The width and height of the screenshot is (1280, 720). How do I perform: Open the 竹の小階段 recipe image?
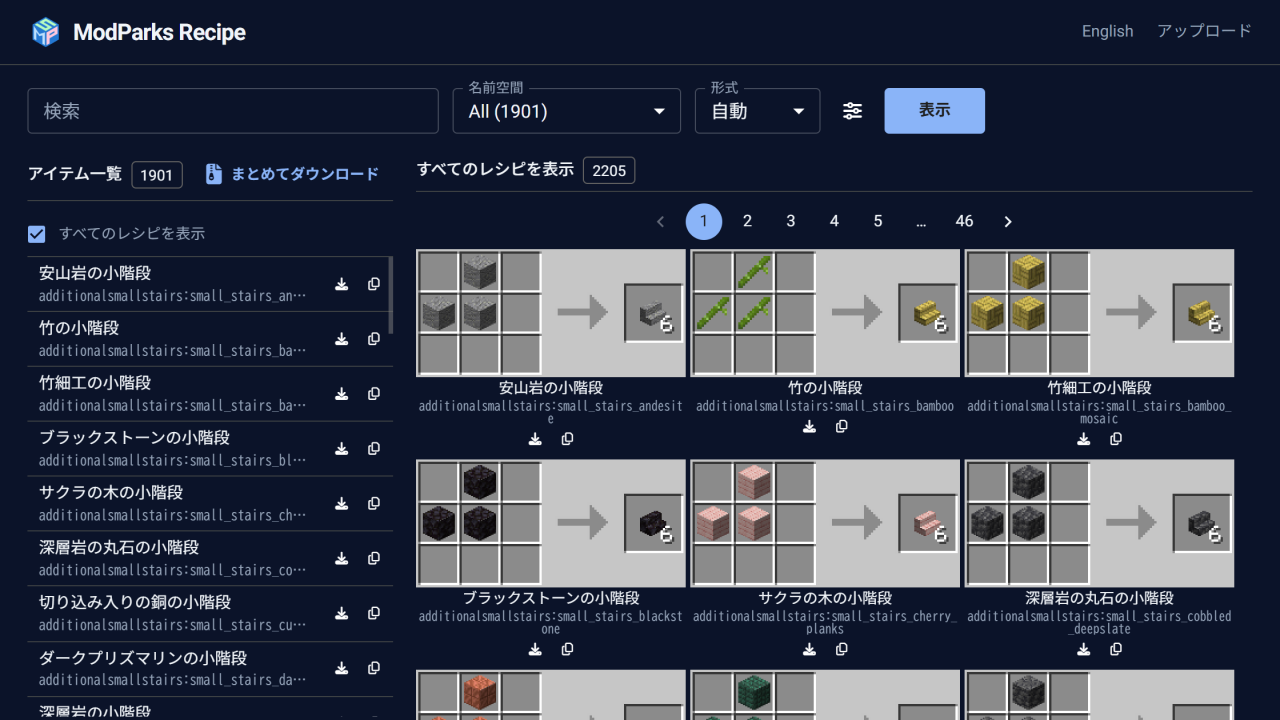(x=825, y=313)
